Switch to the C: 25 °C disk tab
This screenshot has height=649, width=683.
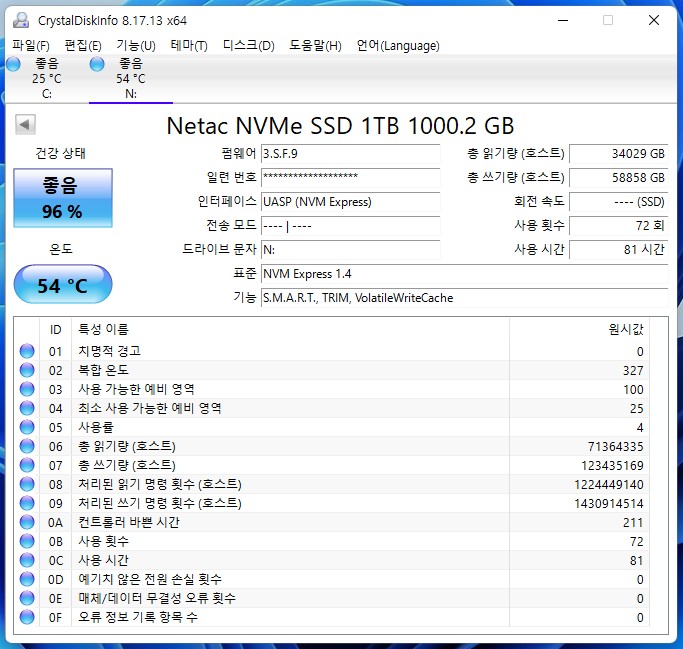pos(46,78)
